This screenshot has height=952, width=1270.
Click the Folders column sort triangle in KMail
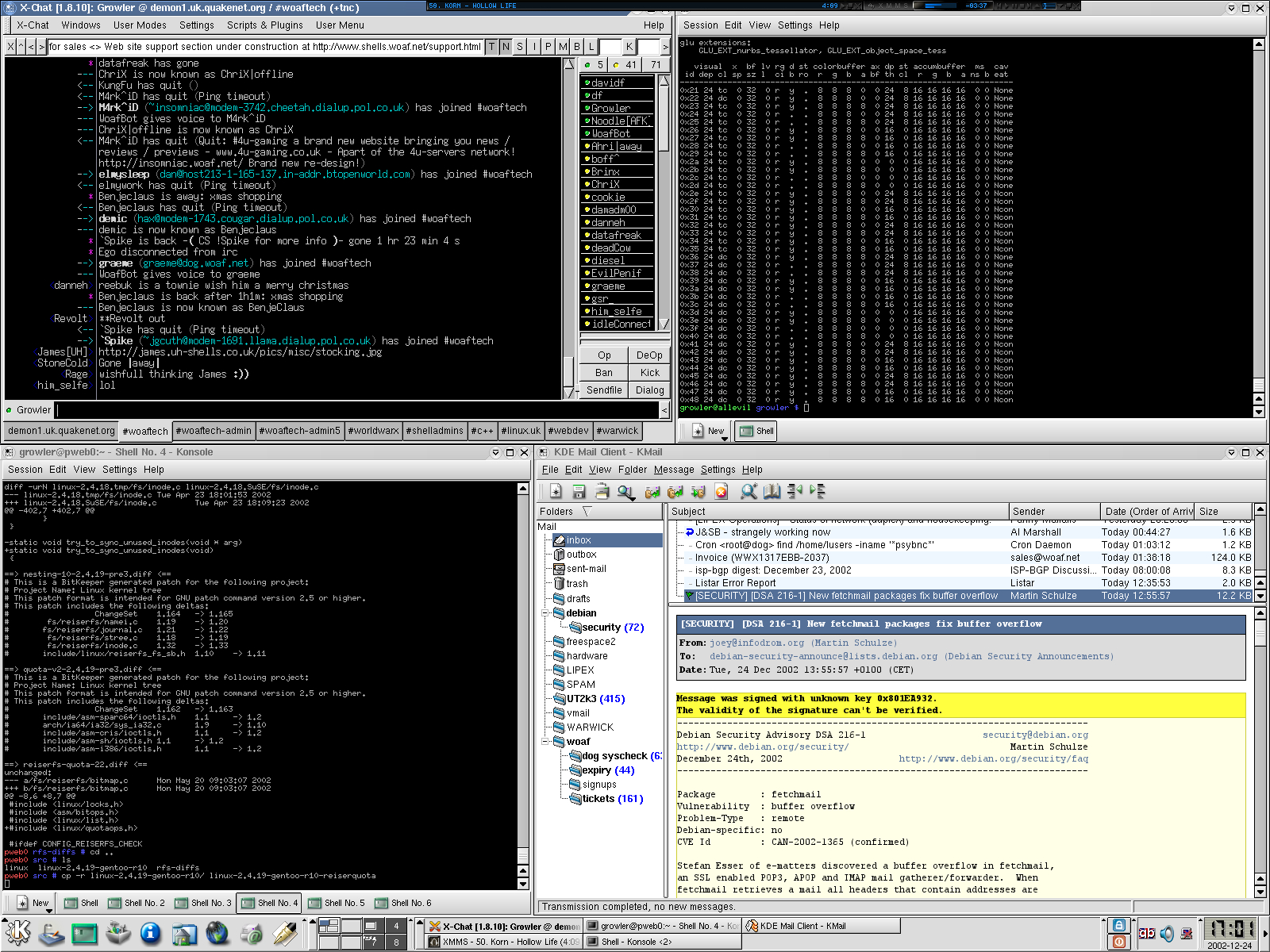pyautogui.click(x=587, y=512)
